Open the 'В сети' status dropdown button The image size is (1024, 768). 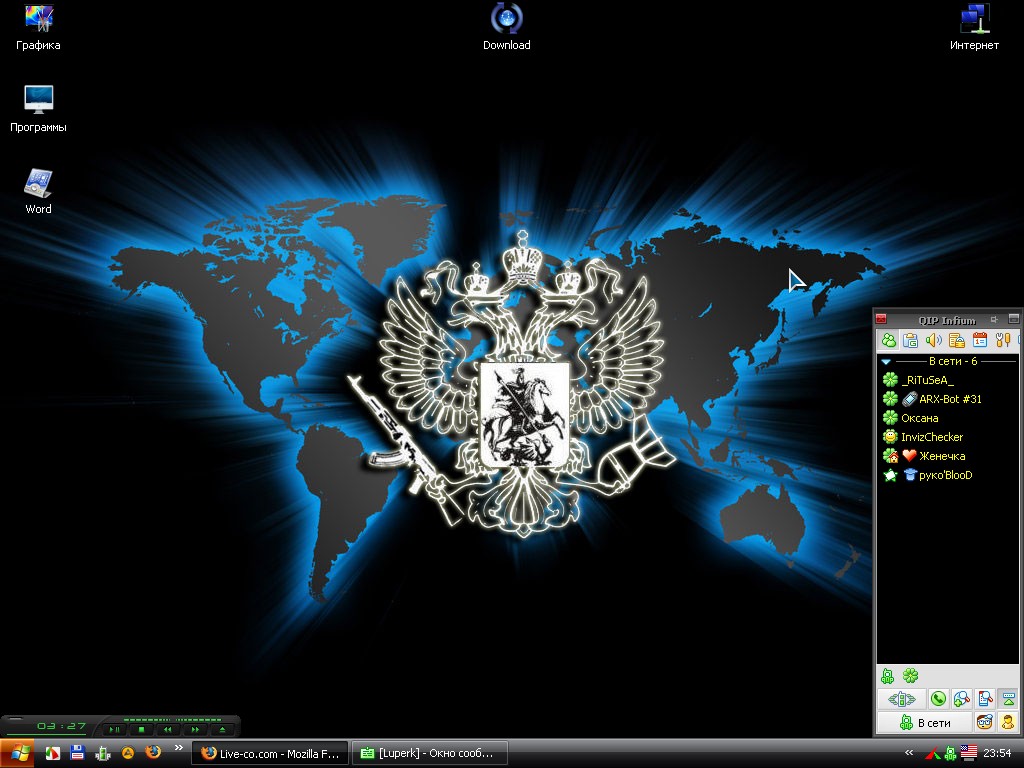point(925,722)
